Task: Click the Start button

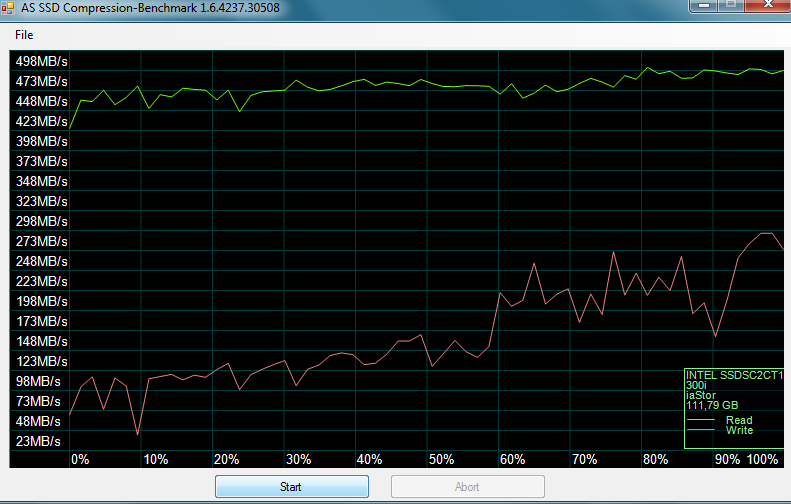Action: click(x=292, y=487)
